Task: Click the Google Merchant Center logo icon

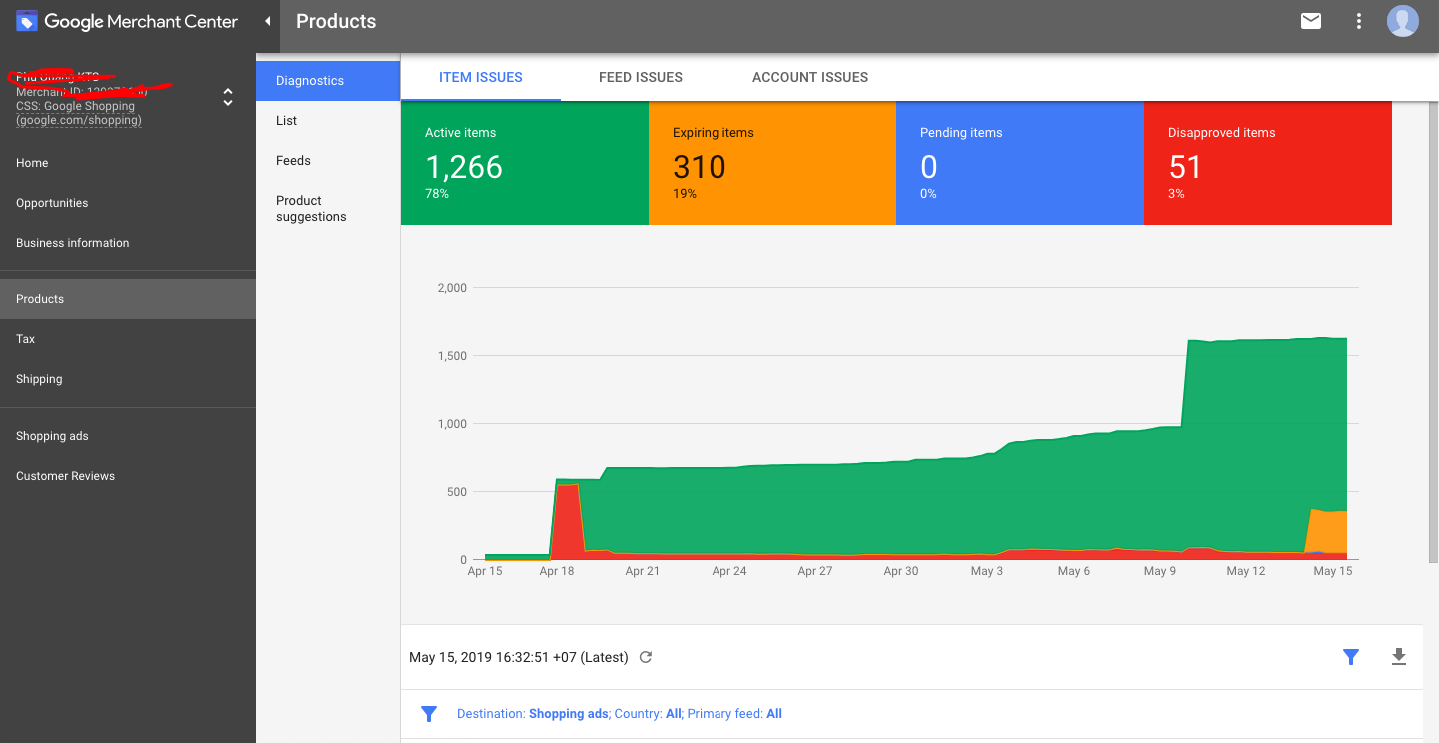Action: tap(26, 21)
